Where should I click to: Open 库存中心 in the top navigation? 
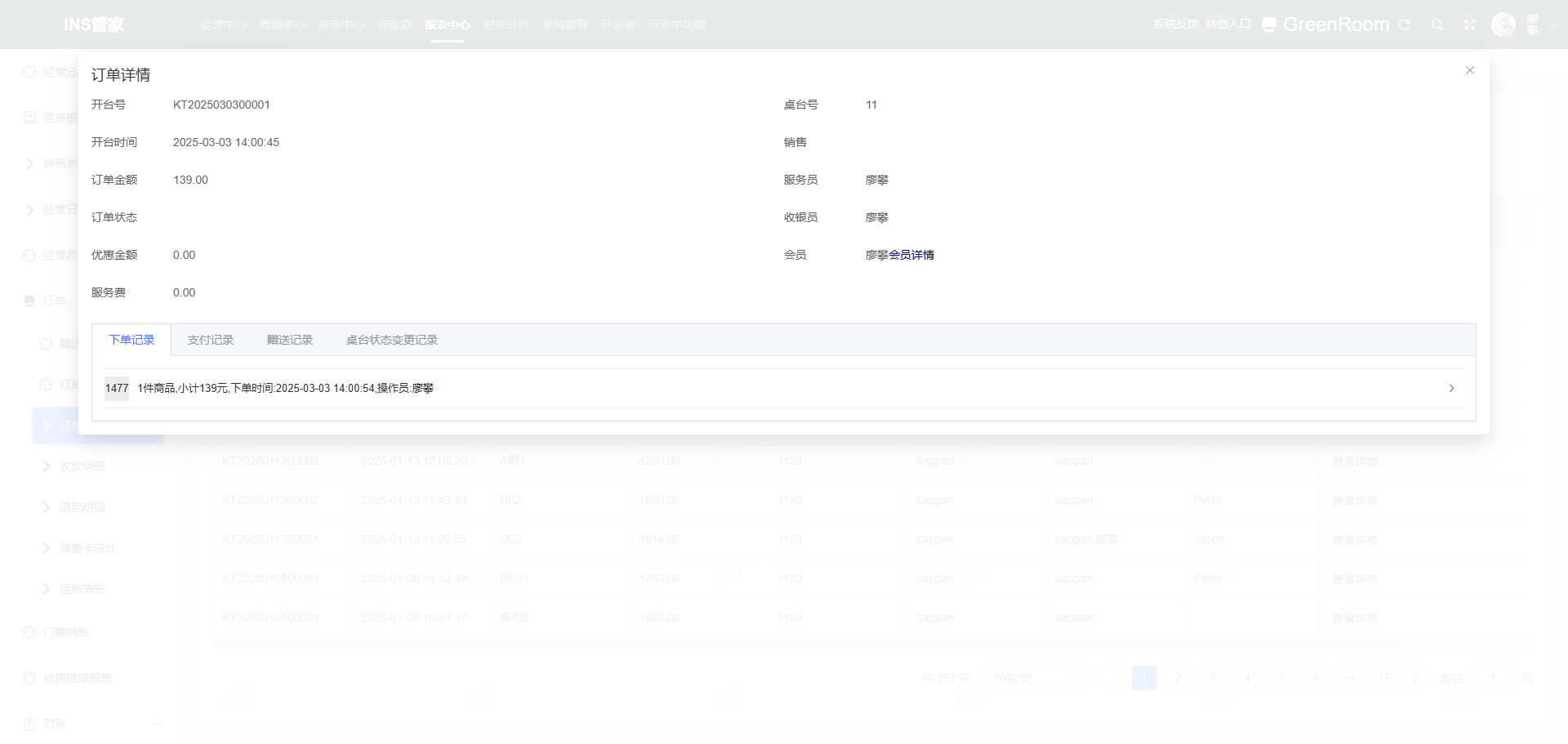tap(341, 25)
